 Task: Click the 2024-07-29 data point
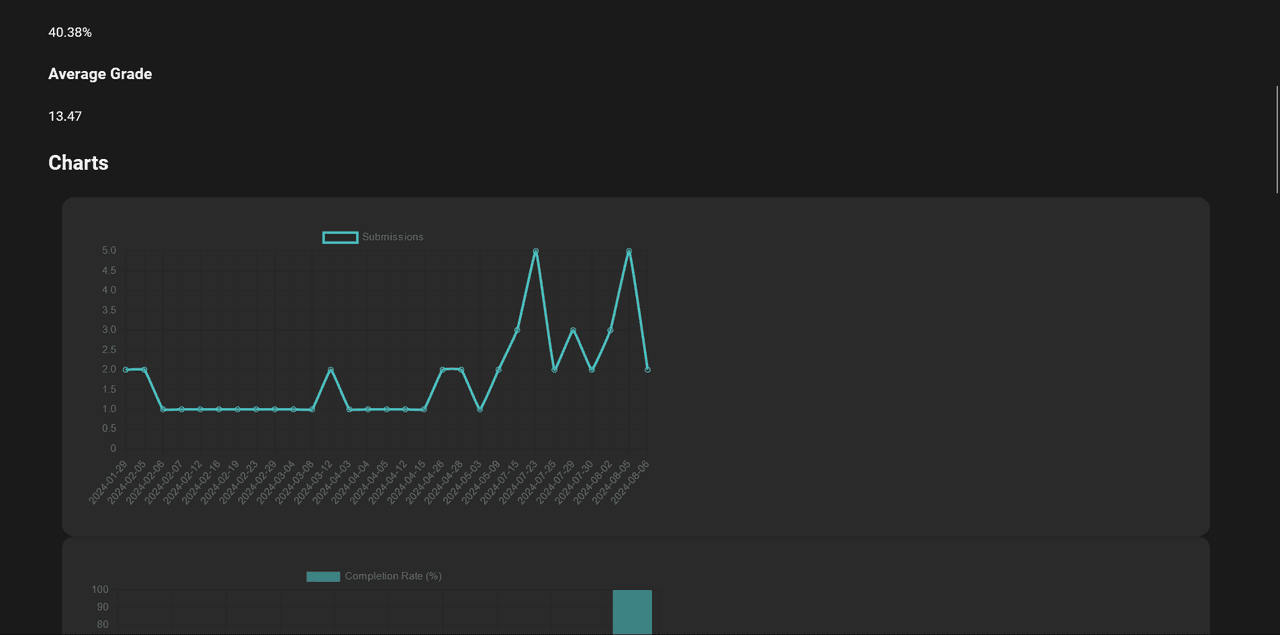[573, 330]
